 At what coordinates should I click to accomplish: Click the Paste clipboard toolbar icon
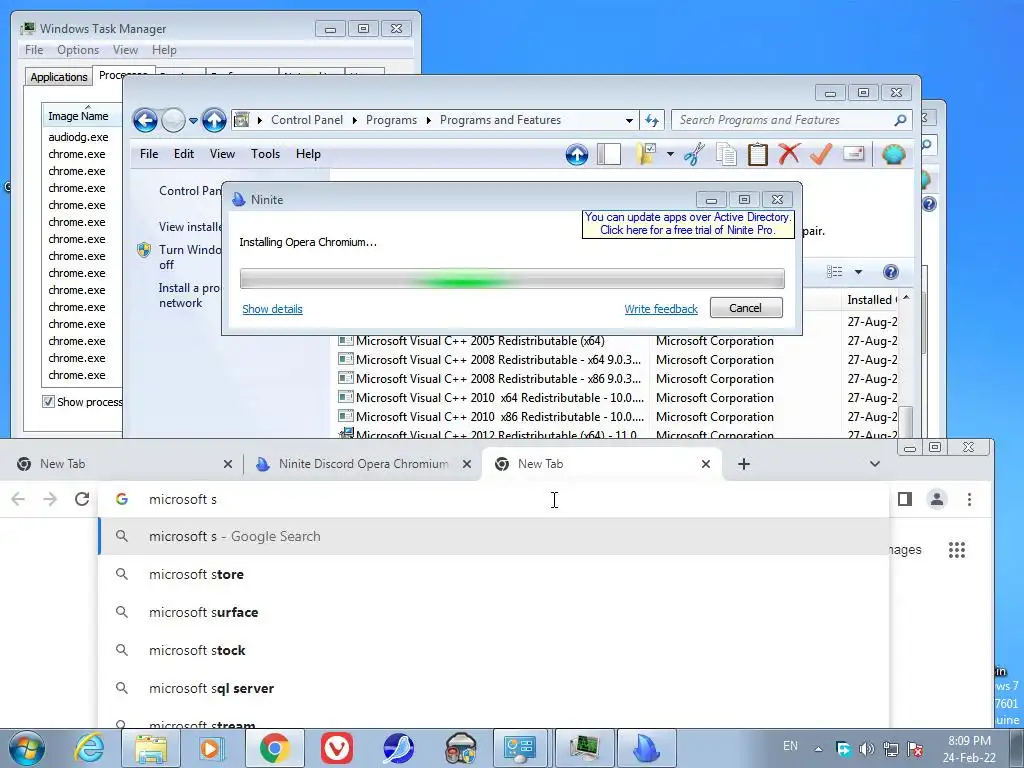758,154
